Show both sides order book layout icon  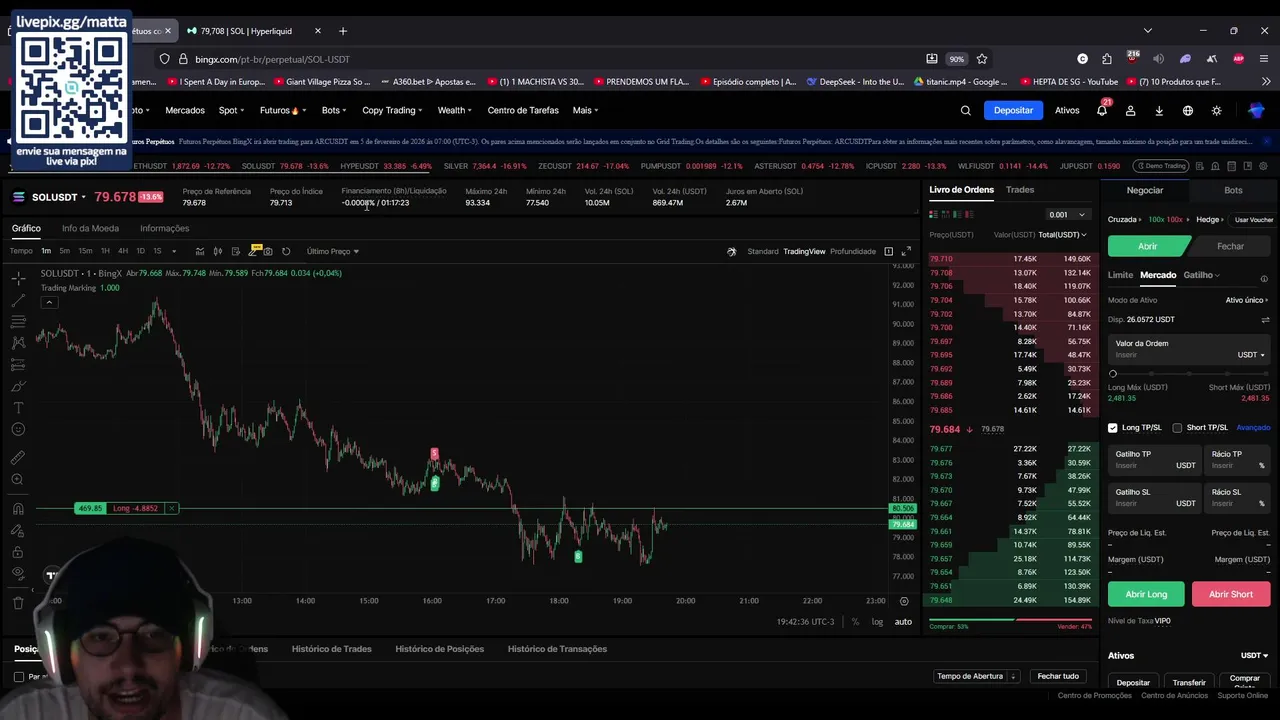click(934, 214)
